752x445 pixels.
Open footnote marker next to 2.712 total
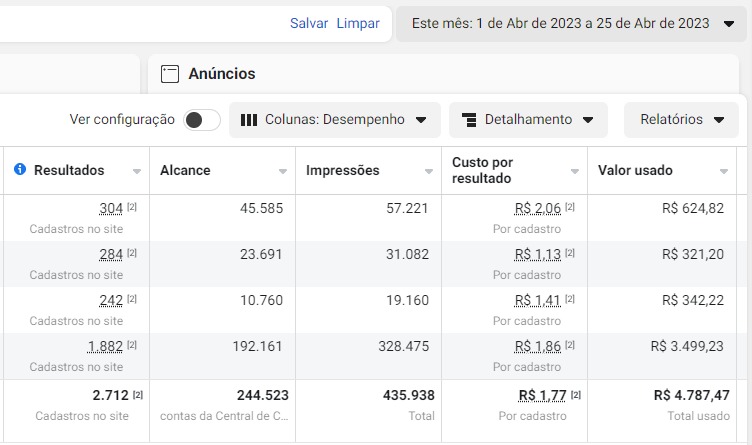(138, 395)
